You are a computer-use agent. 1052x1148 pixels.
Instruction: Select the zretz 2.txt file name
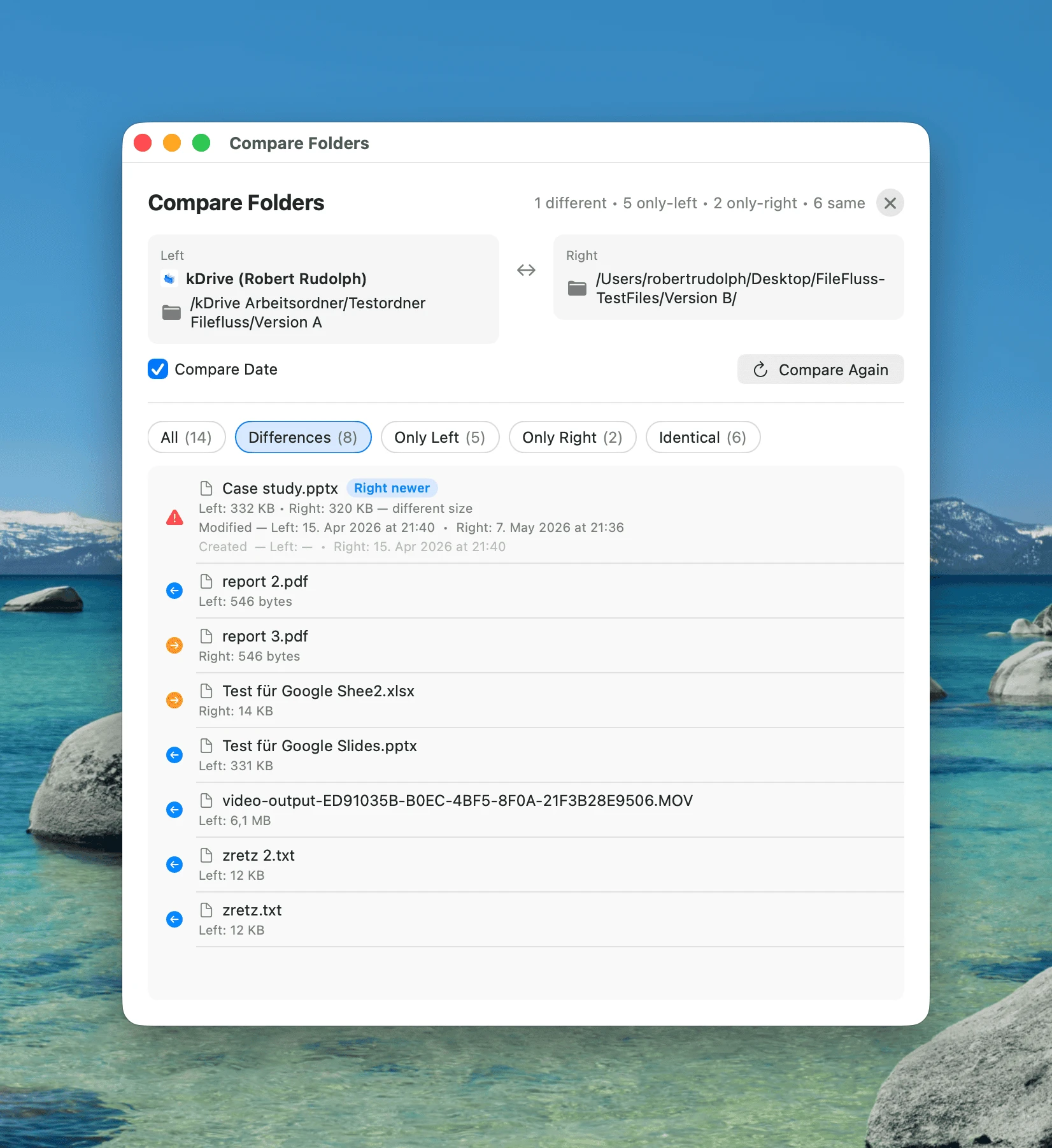click(x=259, y=856)
